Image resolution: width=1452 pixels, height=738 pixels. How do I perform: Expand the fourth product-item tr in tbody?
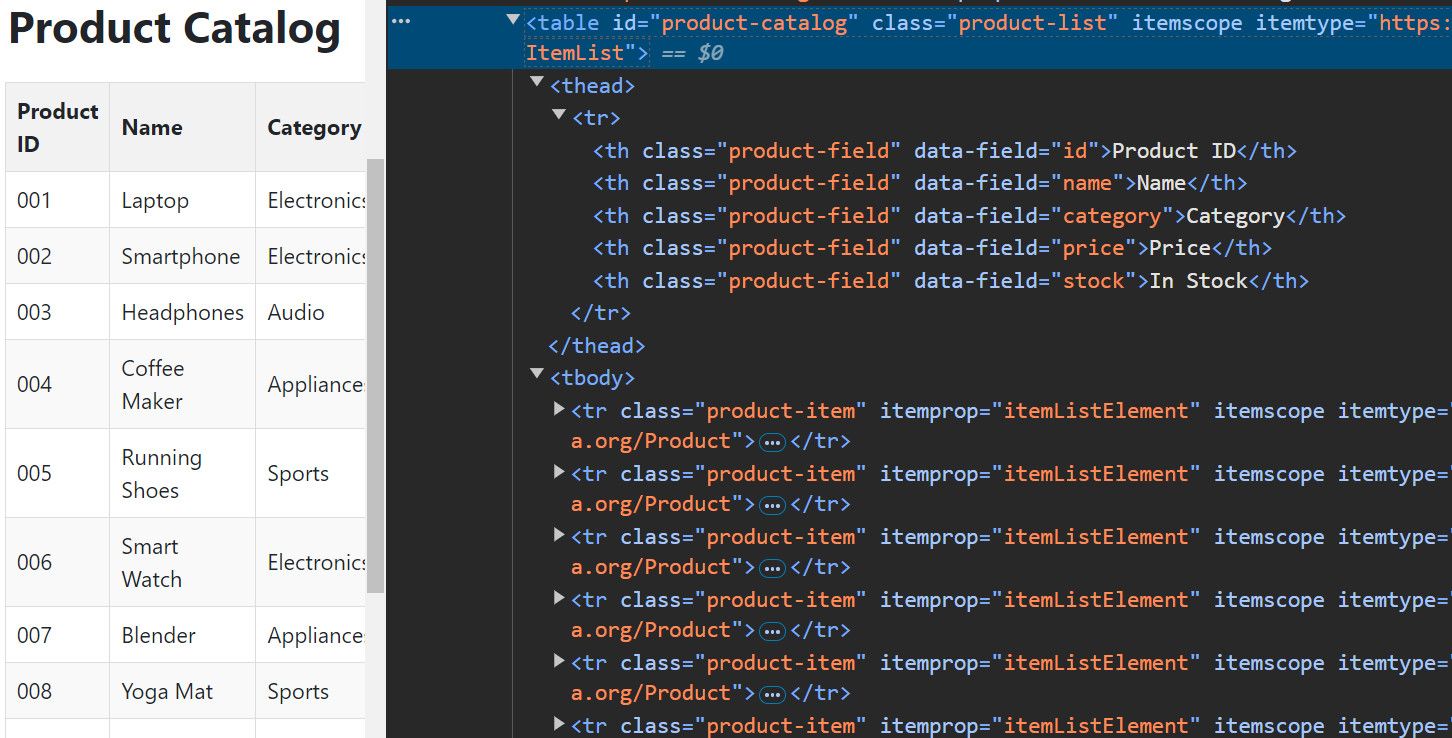560,597
